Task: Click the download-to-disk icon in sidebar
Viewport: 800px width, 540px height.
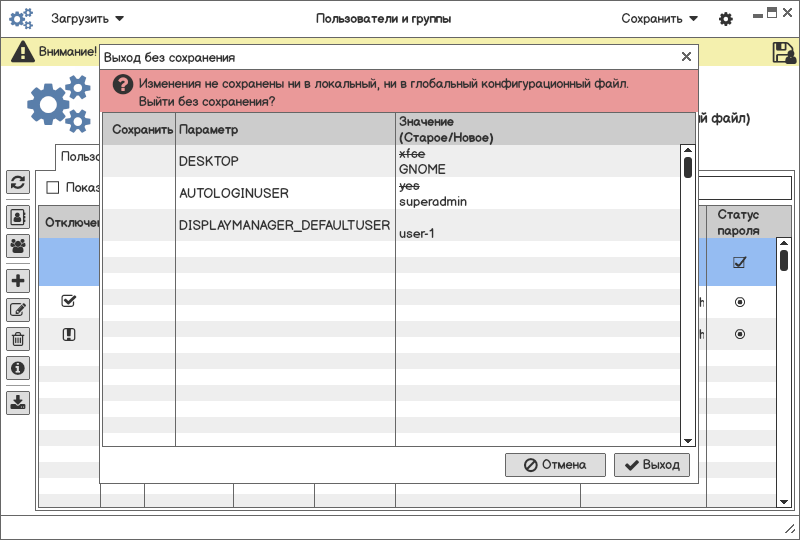Action: coord(18,403)
